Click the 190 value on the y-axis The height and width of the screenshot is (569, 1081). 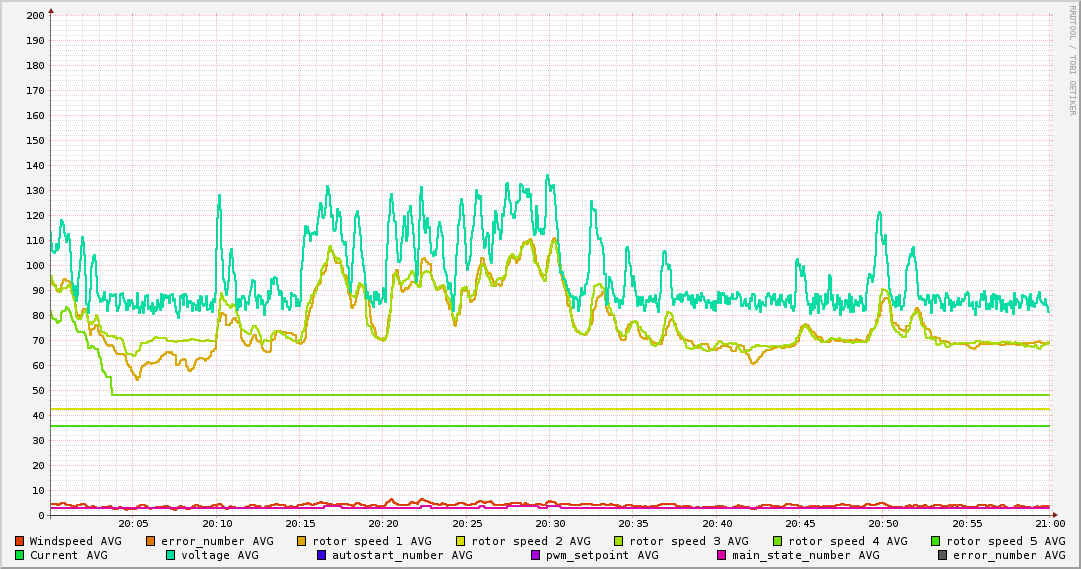pos(35,40)
